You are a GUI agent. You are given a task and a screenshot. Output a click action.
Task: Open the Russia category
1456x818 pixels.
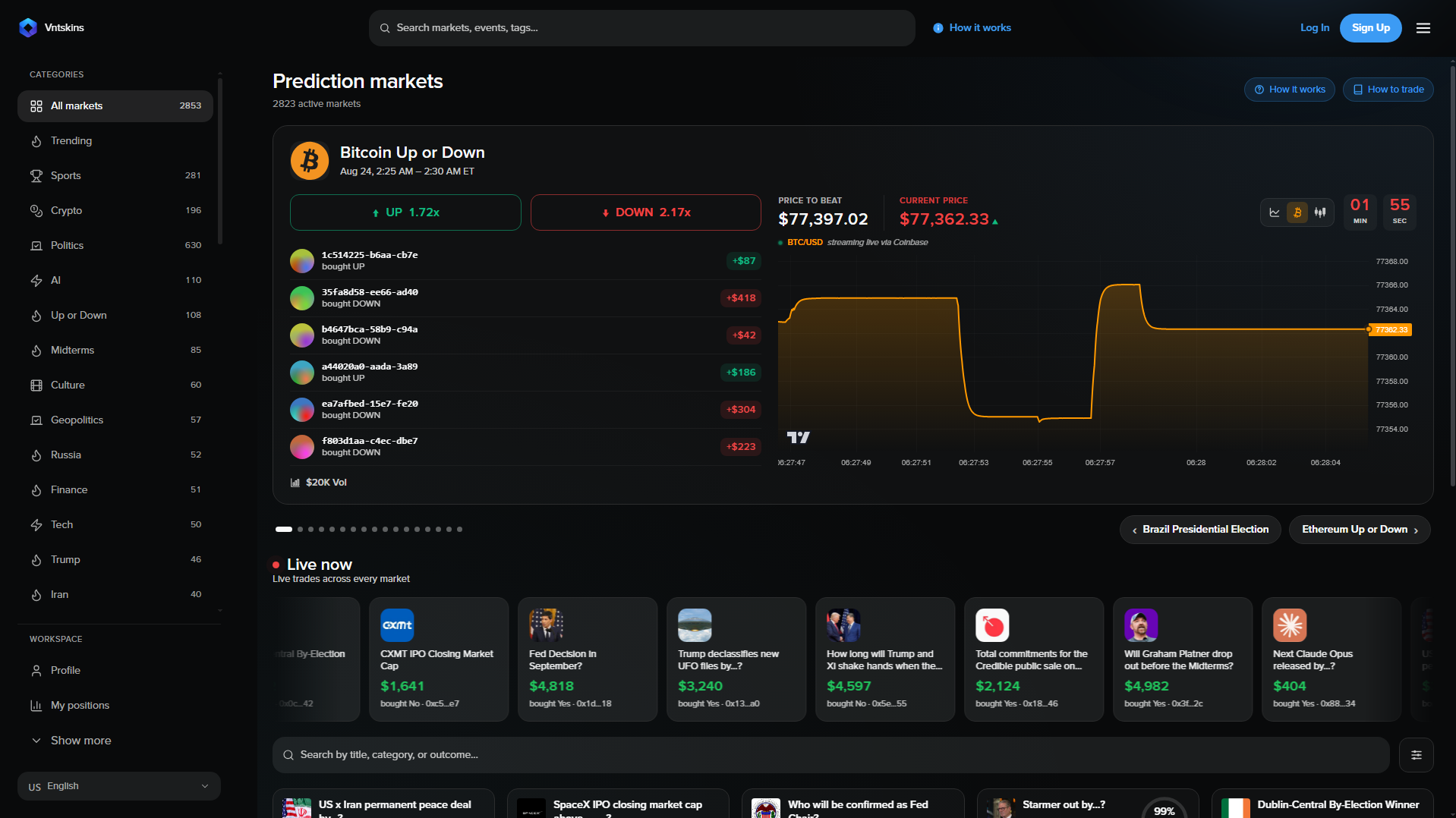[115, 455]
